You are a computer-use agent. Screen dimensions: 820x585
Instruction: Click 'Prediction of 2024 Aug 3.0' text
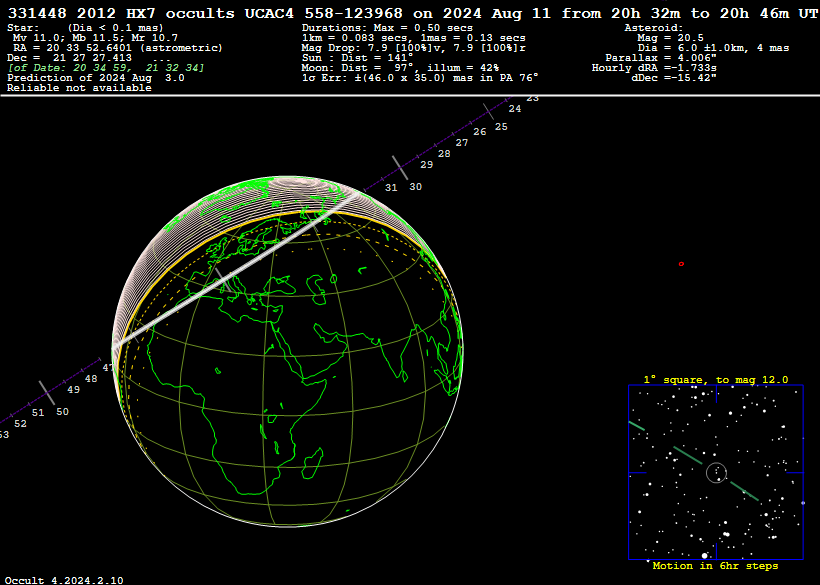(96, 77)
